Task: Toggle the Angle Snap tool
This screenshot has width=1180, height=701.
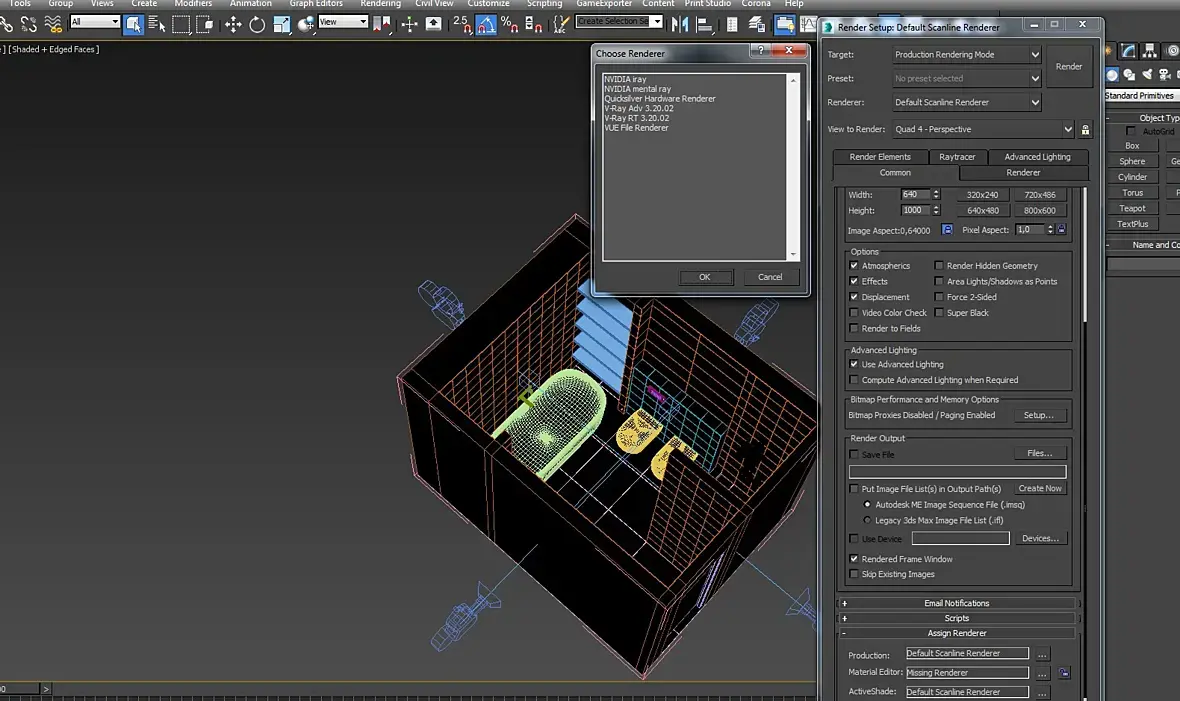Action: point(485,24)
